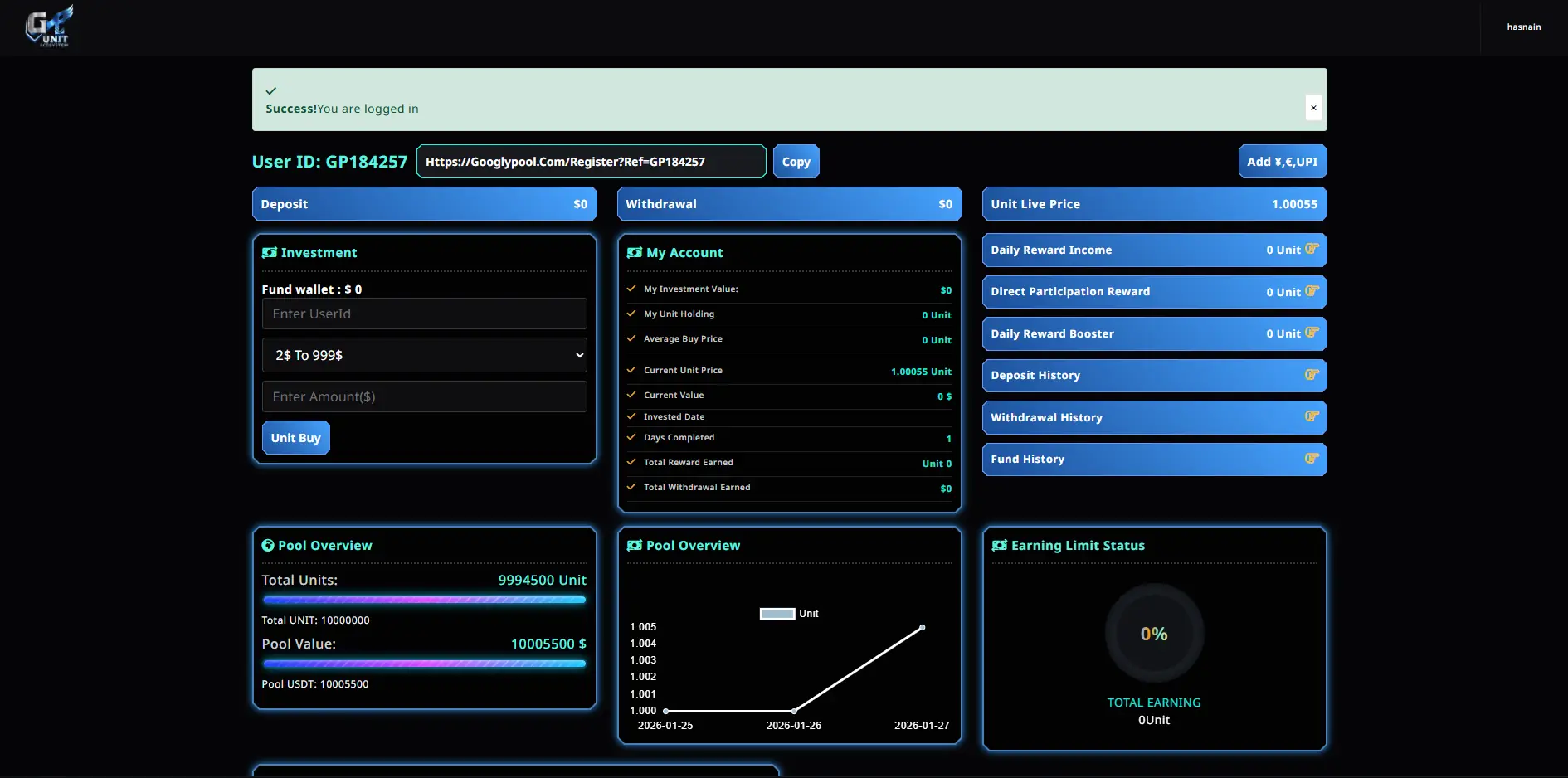Click the checkmark beside My Investment Value

633,289
